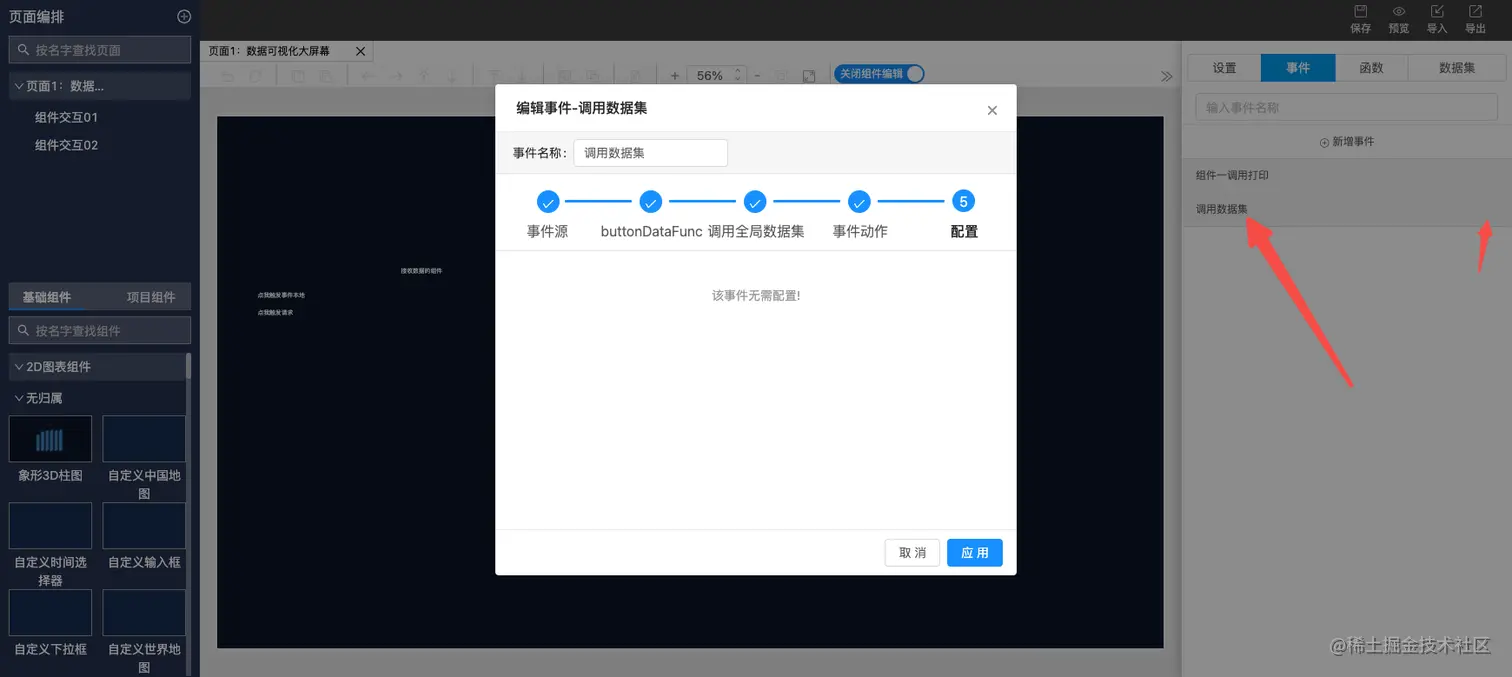This screenshot has width=1512, height=677.
Task: Click step 5 配置 circle
Action: (x=963, y=202)
